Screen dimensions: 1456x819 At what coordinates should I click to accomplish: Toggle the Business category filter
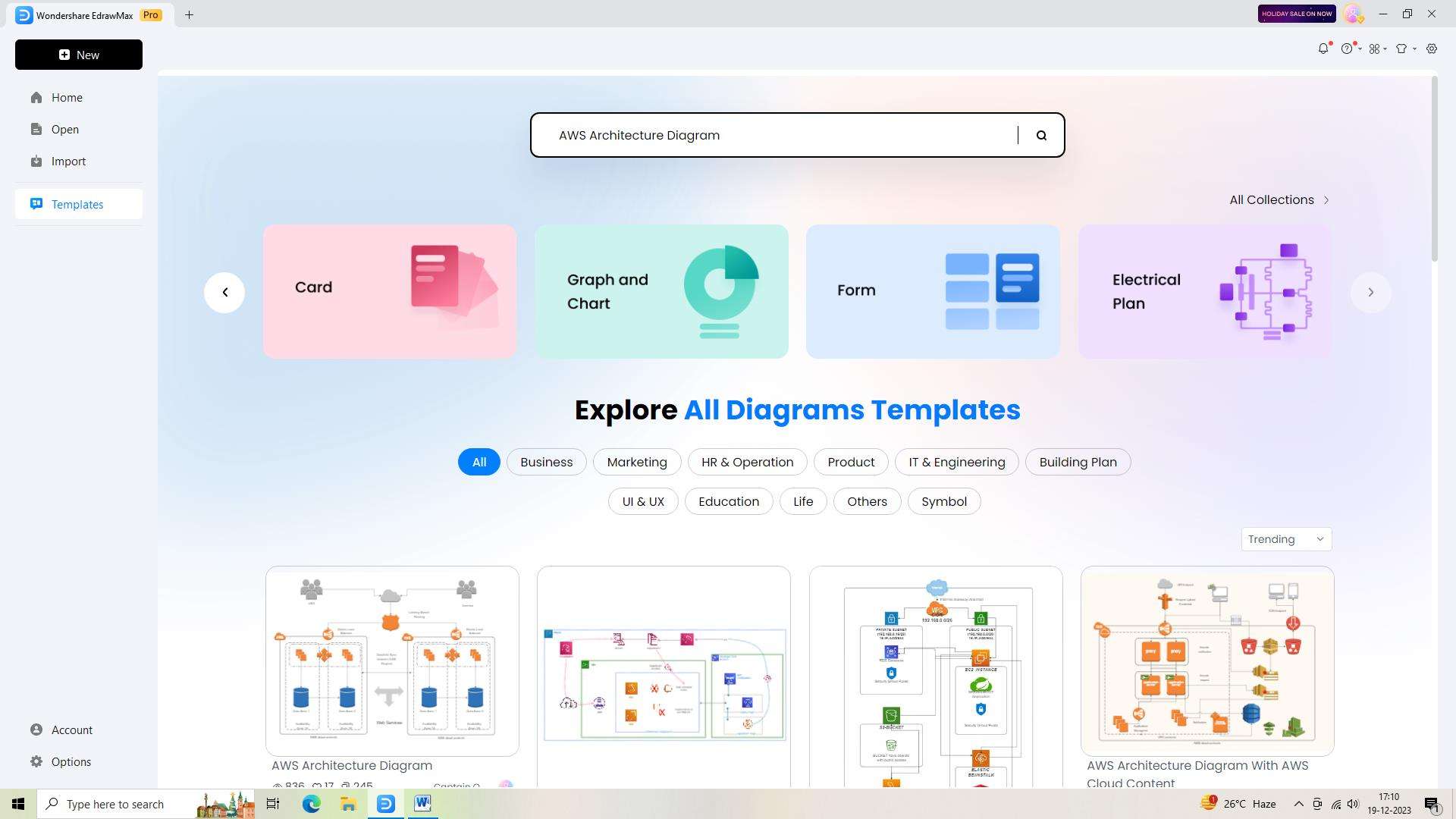pyautogui.click(x=547, y=461)
